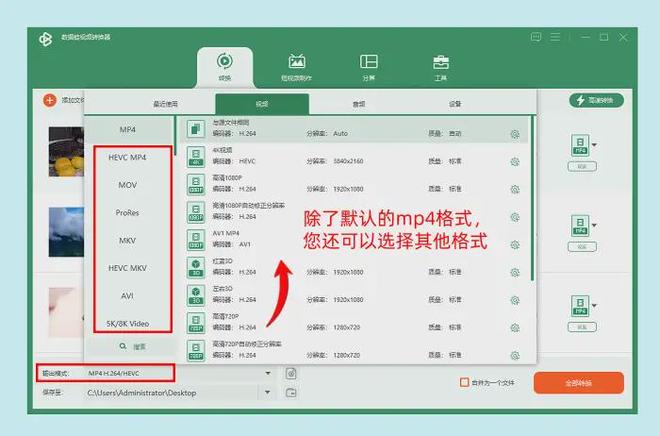Switch to the 设备 device format tab
Image resolution: width=660 pixels, height=436 pixels.
pos(455,104)
